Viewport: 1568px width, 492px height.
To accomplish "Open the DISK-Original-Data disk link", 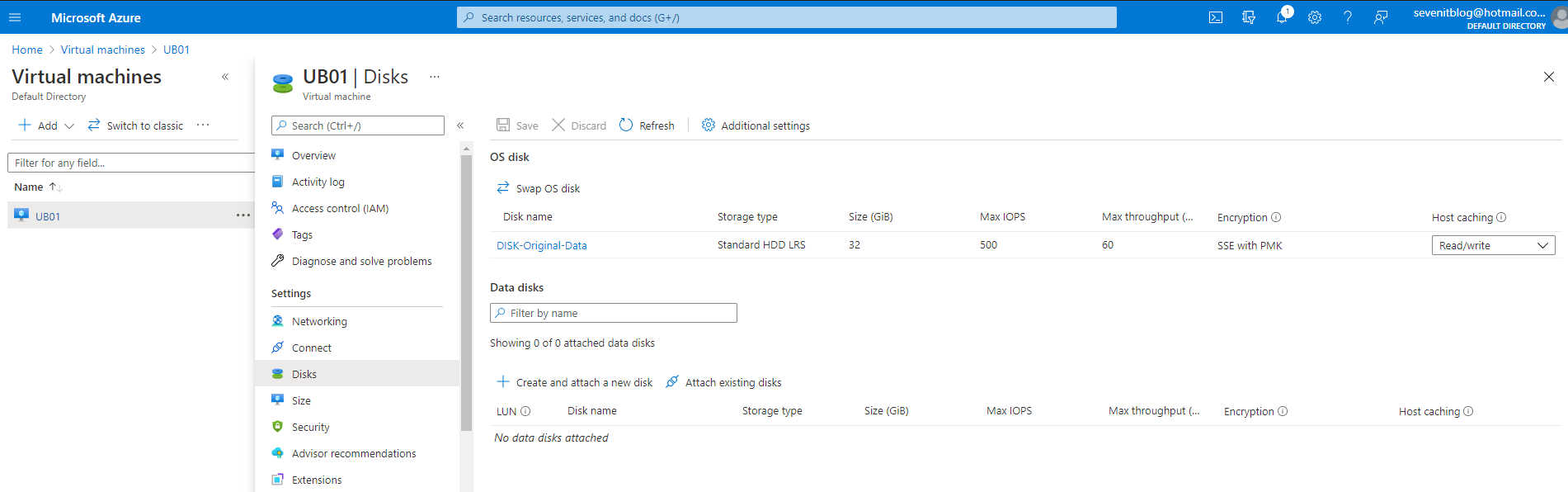I will 541,245.
